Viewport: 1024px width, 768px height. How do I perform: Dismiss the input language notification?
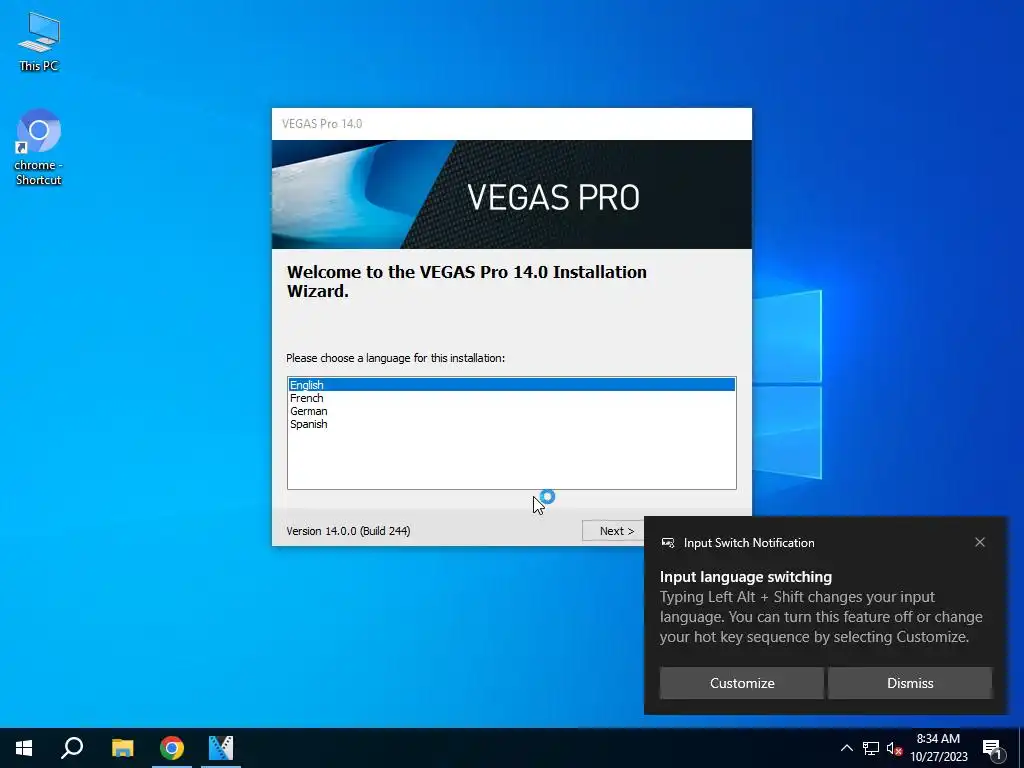[910, 683]
